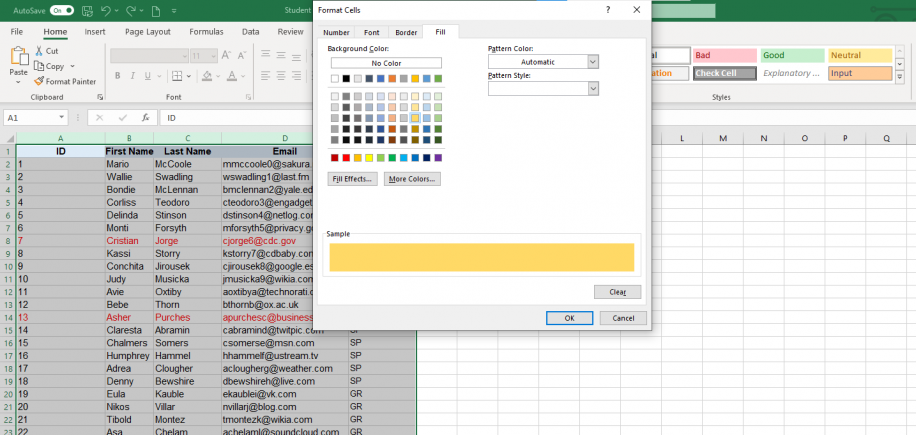Select the Format Painter brush
Image resolution: width=916 pixels, height=435 pixels.
pyautogui.click(x=39, y=82)
